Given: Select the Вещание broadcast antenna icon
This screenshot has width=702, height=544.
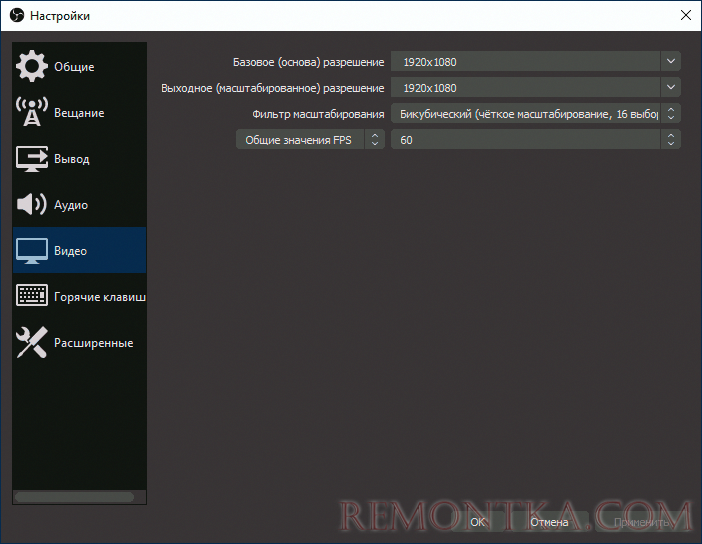Looking at the screenshot, I should (32, 112).
